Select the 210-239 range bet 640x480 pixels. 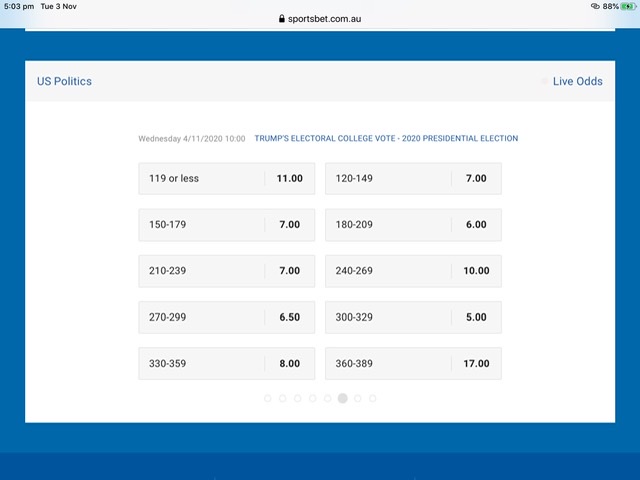(x=226, y=271)
